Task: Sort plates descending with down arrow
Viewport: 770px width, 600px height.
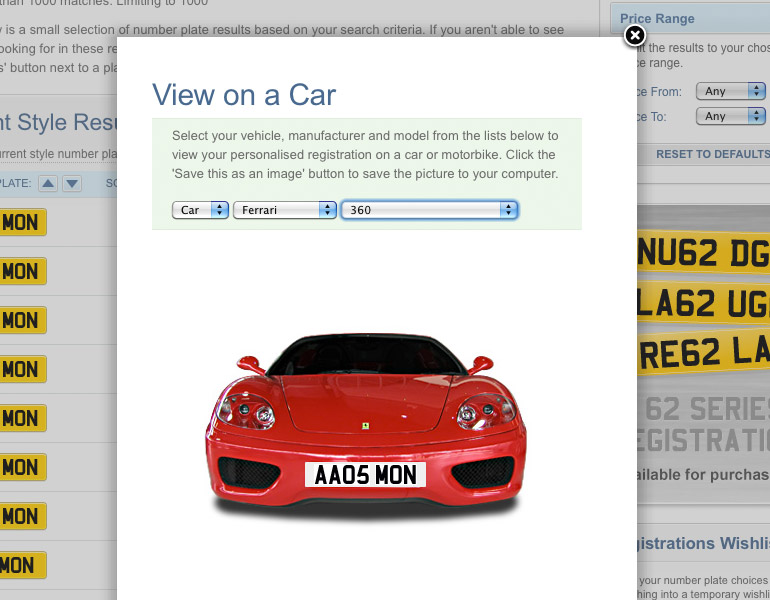Action: pos(72,184)
